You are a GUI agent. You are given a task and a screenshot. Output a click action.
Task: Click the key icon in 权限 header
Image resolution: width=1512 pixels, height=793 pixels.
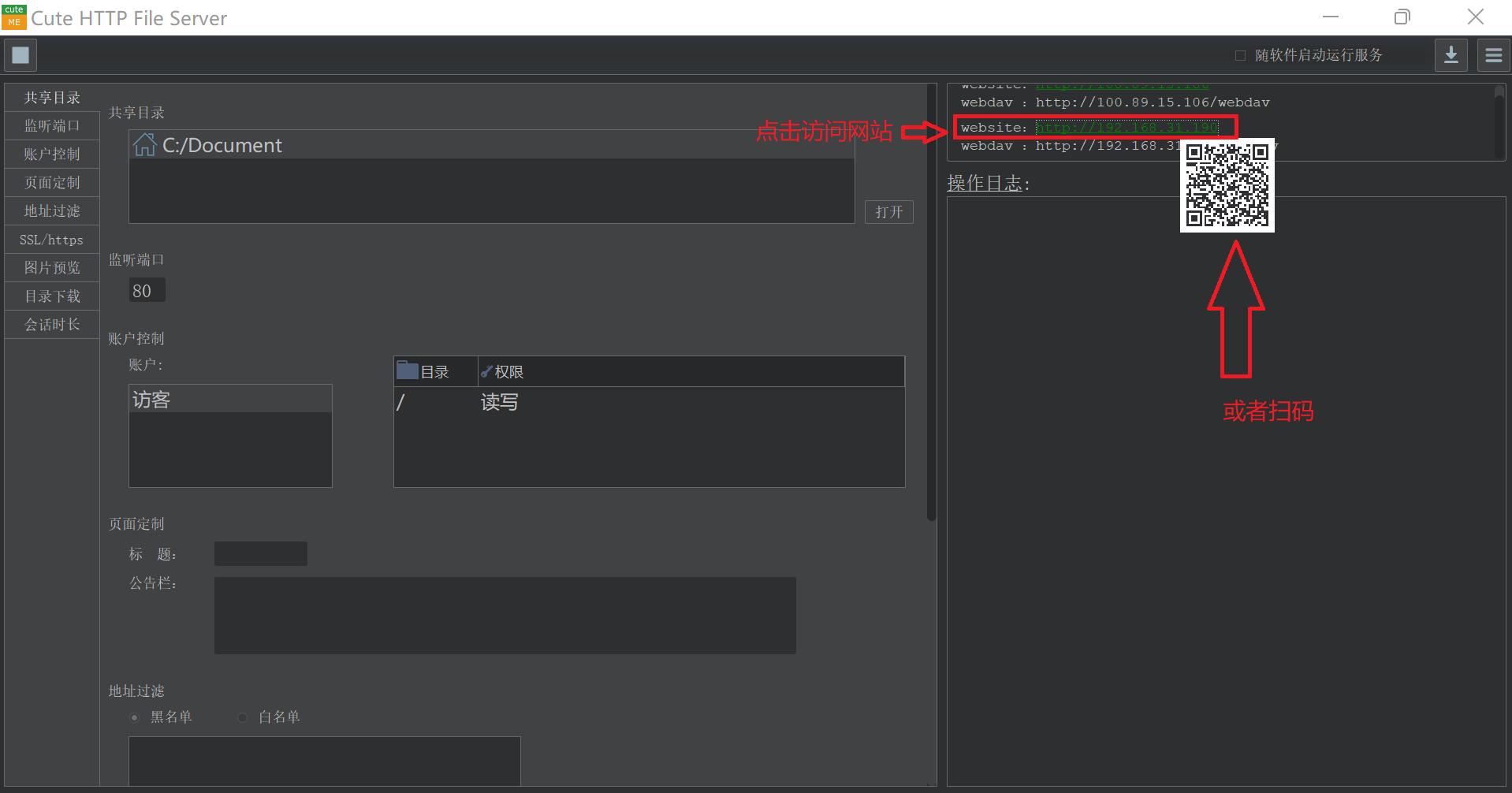click(486, 371)
